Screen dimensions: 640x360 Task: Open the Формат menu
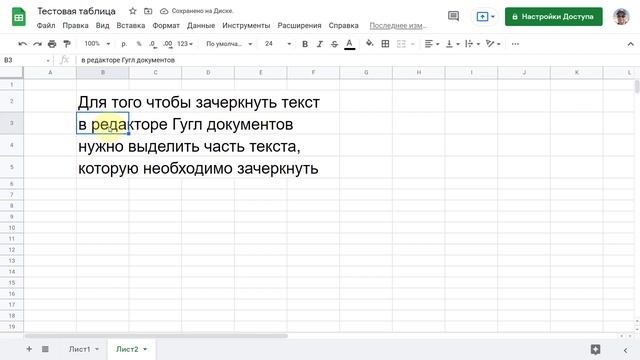166,25
